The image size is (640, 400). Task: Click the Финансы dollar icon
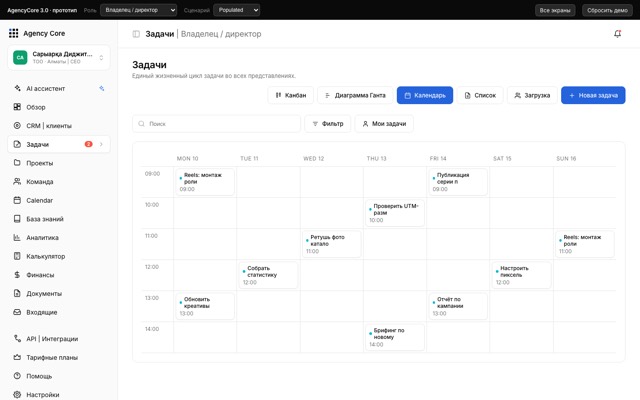[17, 275]
